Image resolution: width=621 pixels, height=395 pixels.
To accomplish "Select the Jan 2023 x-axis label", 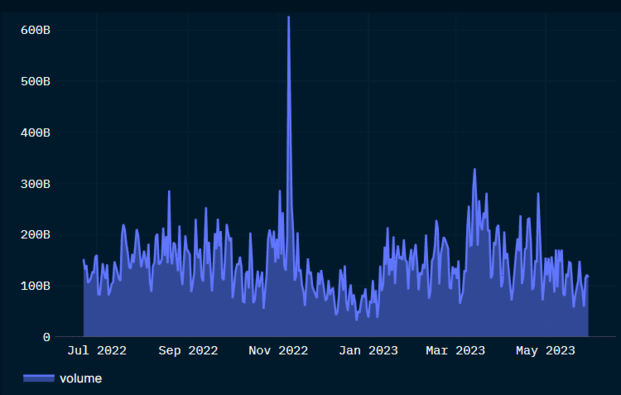I will coord(368,351).
